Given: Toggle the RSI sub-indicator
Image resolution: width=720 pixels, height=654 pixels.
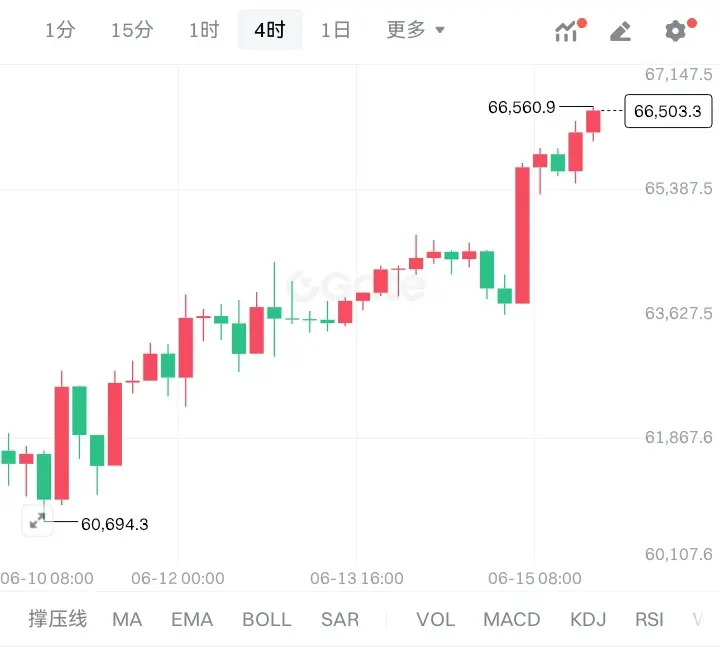Looking at the screenshot, I should [649, 620].
